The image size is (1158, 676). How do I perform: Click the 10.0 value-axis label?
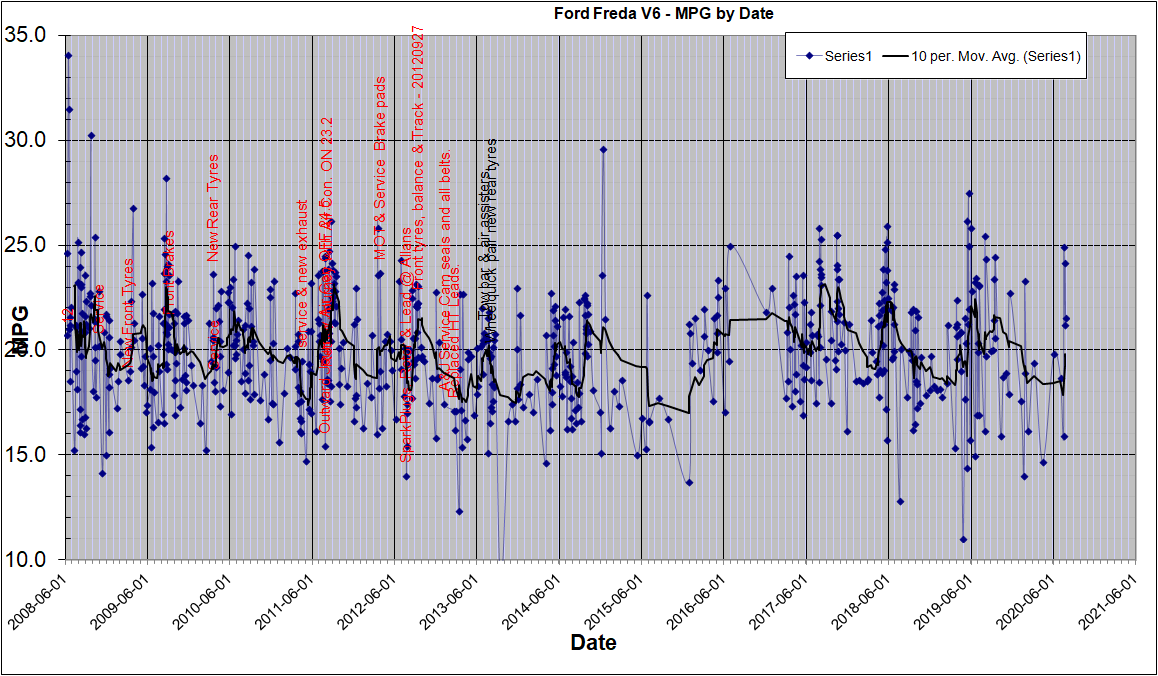[27, 559]
